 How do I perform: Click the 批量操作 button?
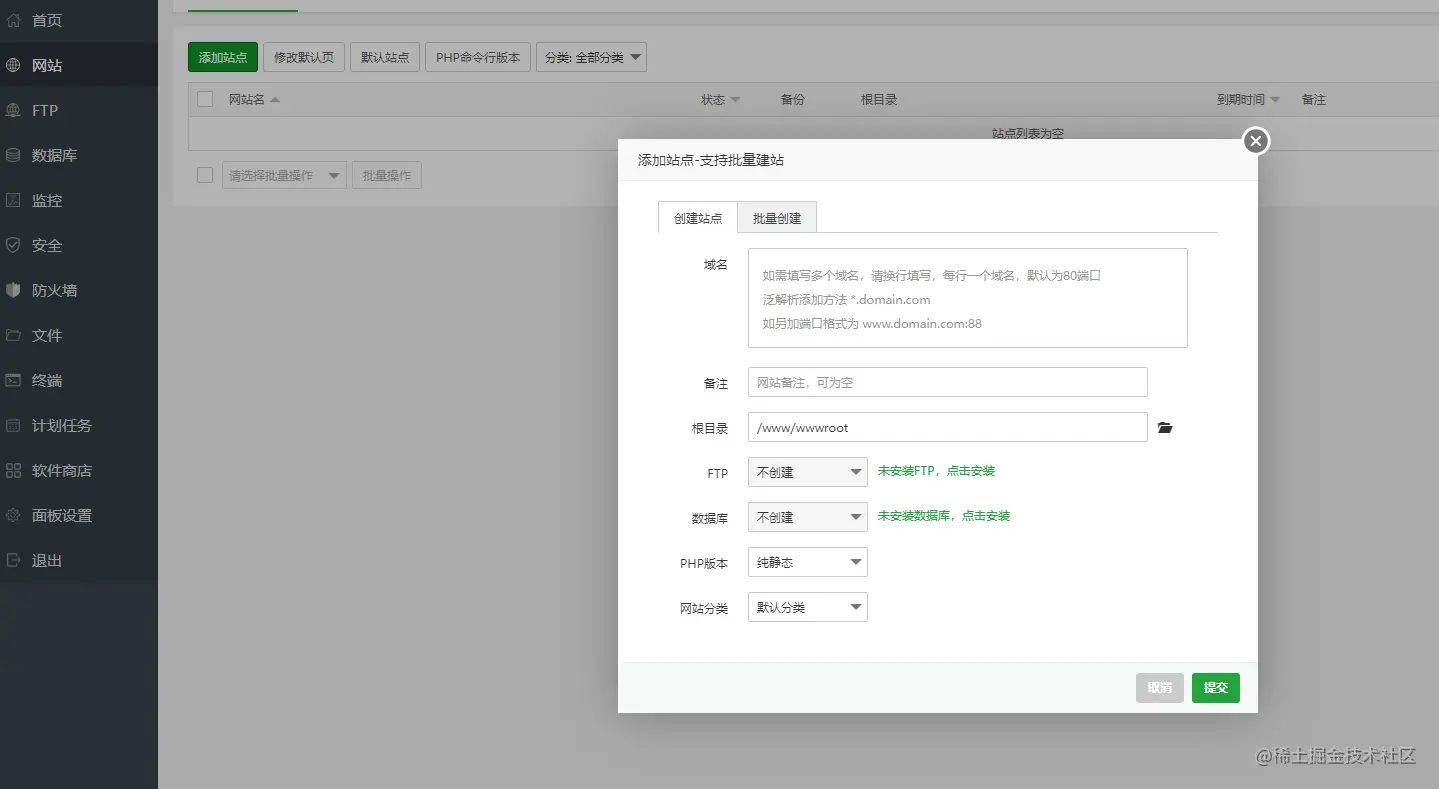[386, 175]
